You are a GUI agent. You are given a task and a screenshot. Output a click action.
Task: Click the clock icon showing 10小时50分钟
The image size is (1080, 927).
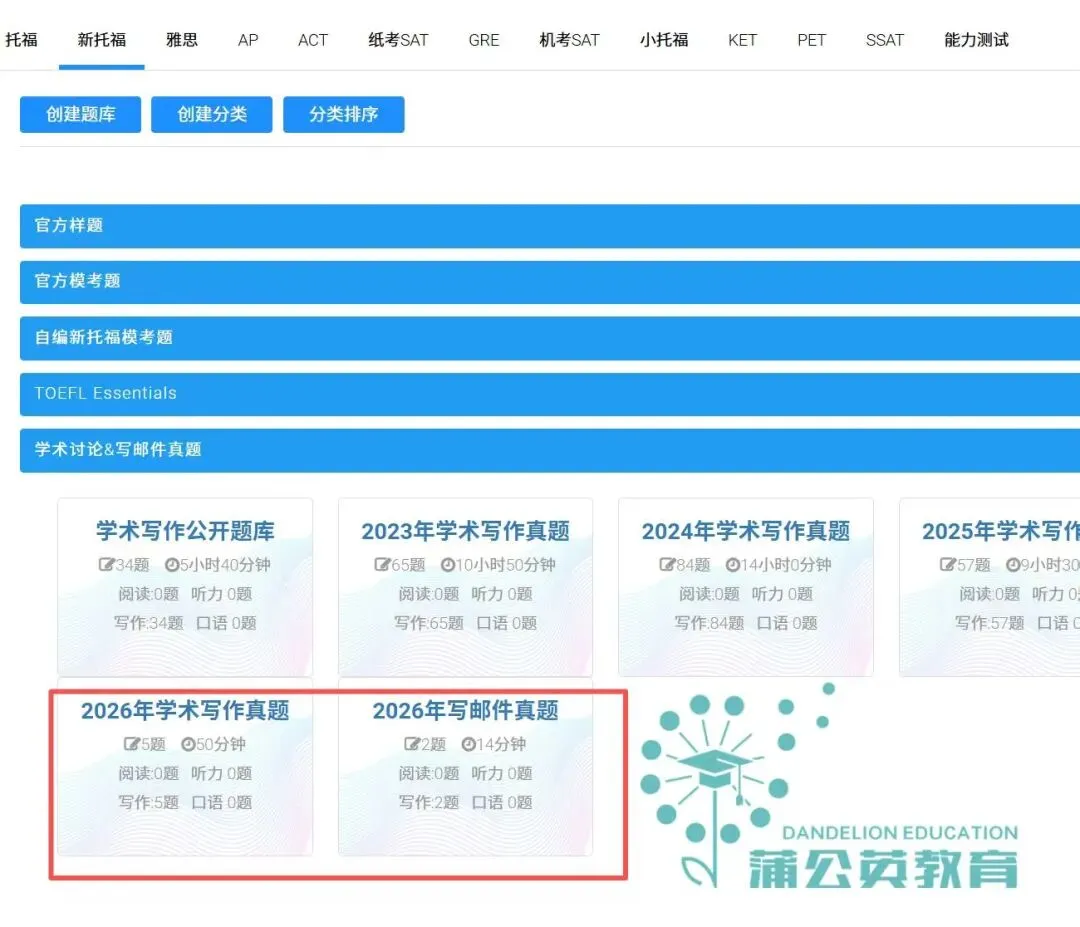pos(446,563)
